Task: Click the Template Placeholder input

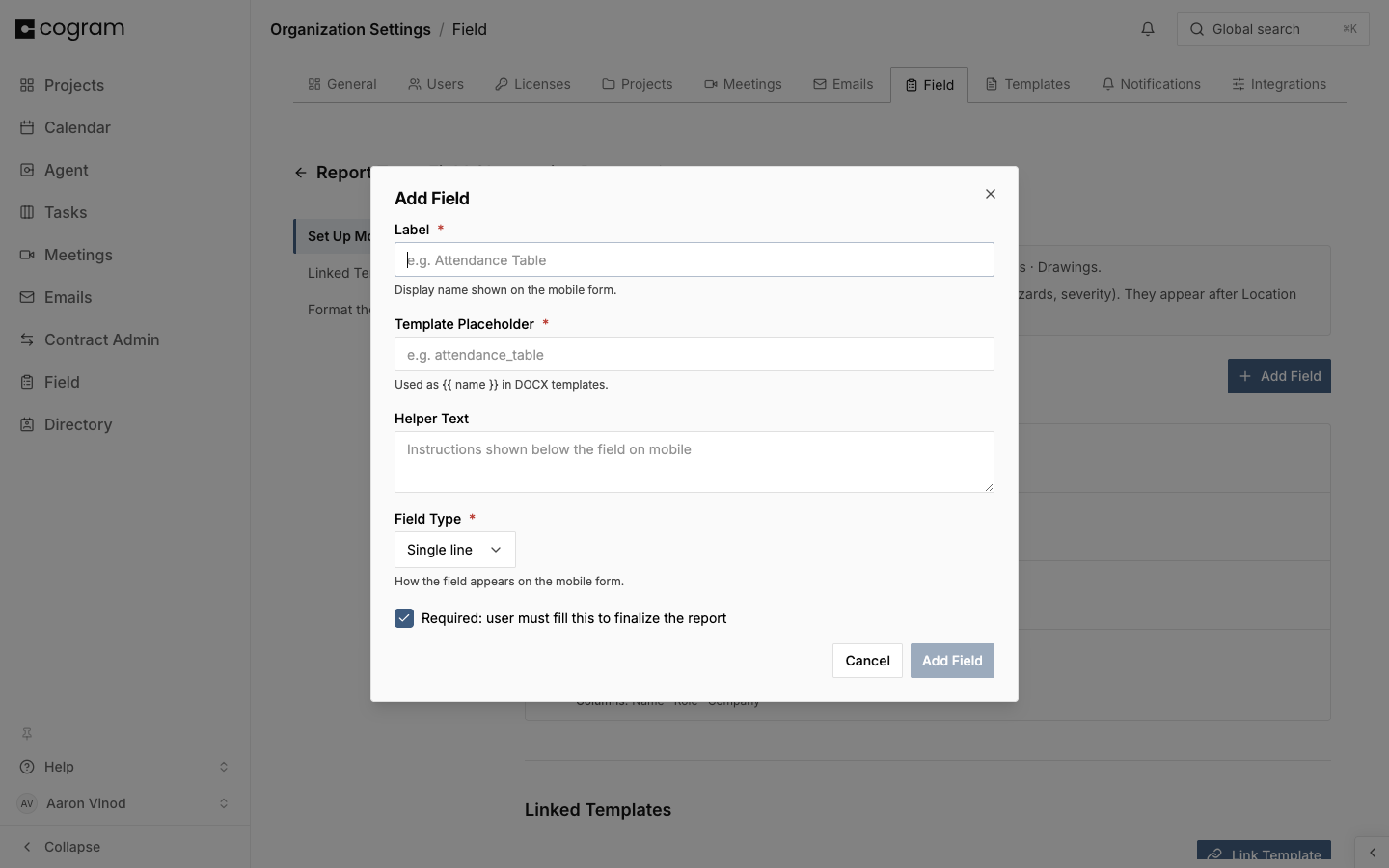Action: tap(694, 354)
